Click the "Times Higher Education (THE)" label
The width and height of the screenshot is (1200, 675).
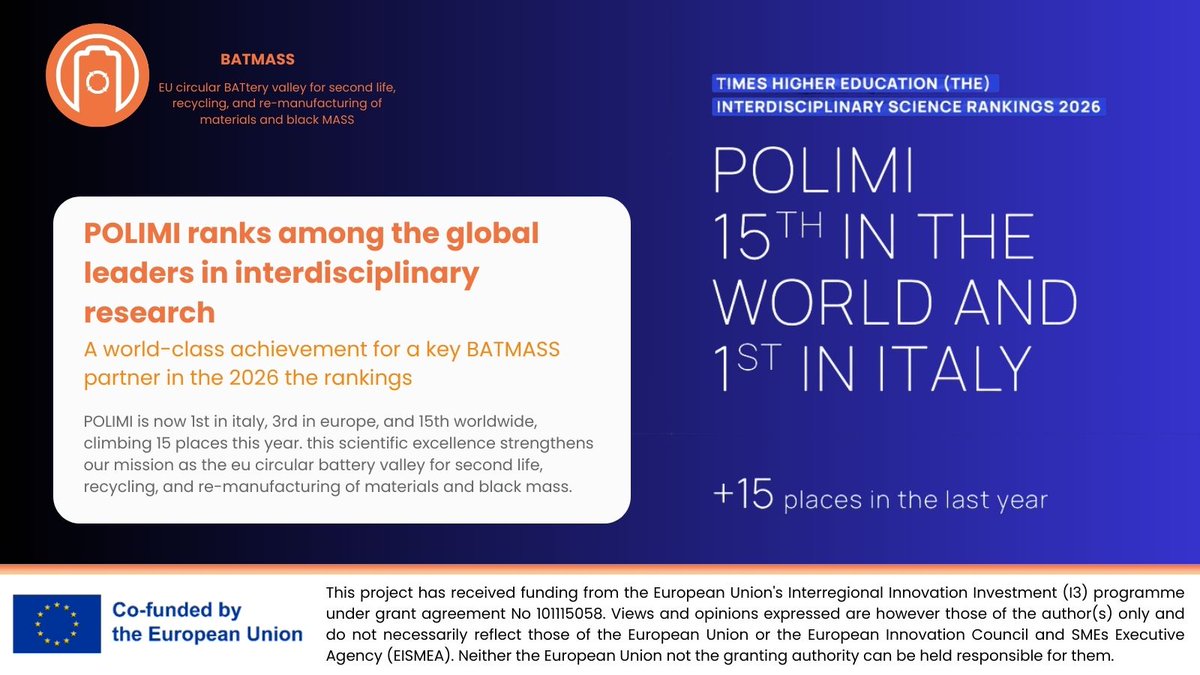[853, 83]
